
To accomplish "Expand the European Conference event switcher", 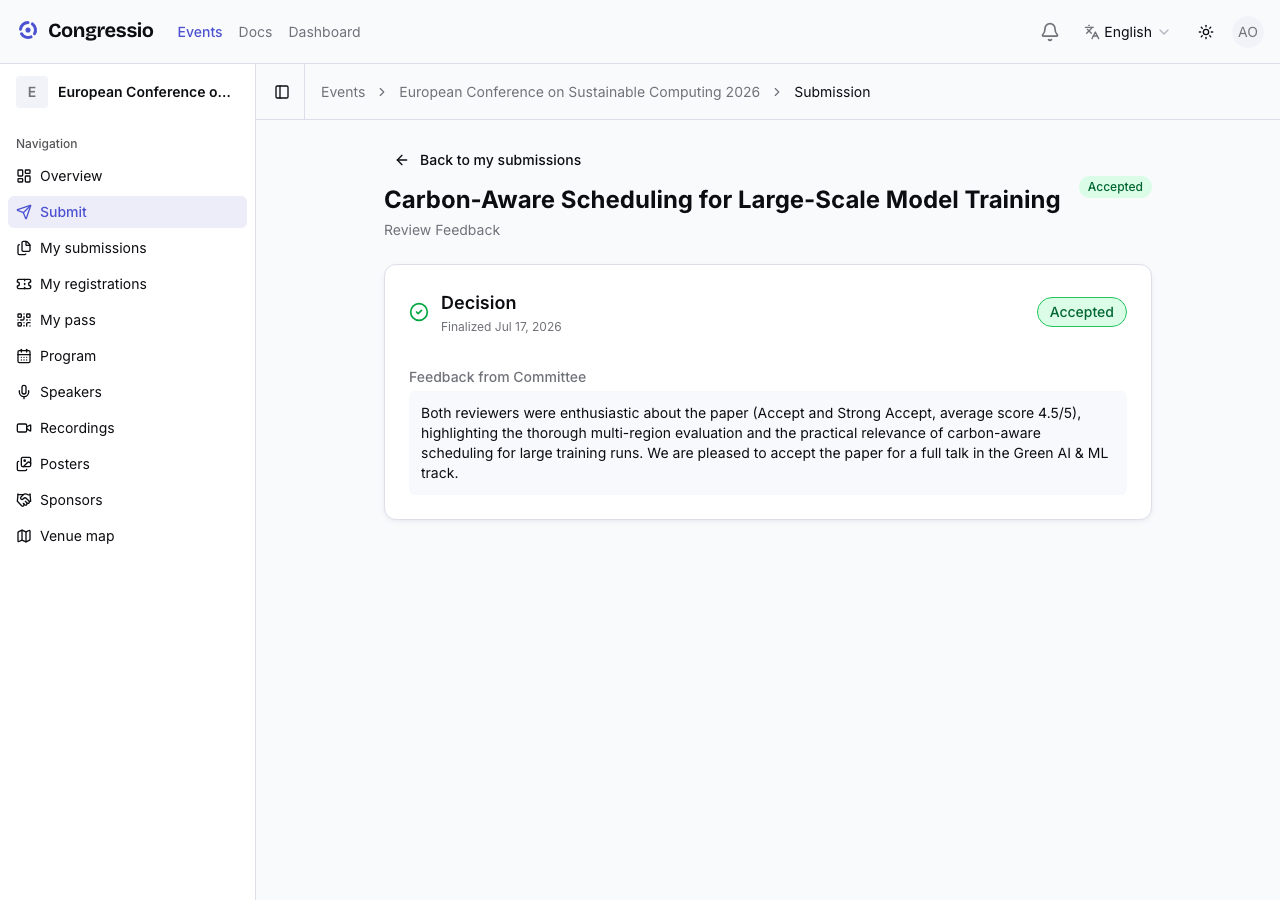I will pyautogui.click(x=128, y=92).
